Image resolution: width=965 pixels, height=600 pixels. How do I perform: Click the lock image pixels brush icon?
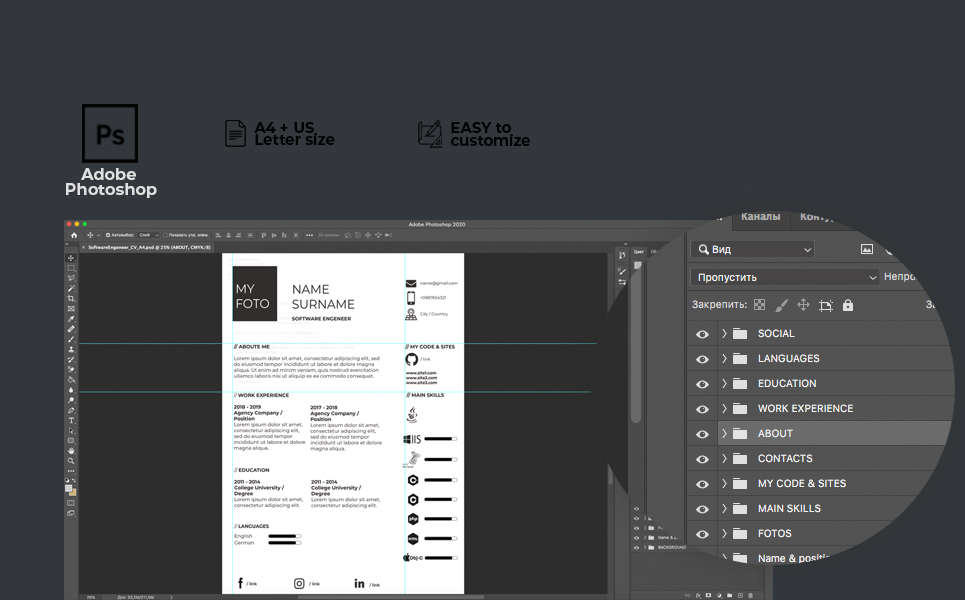point(781,305)
